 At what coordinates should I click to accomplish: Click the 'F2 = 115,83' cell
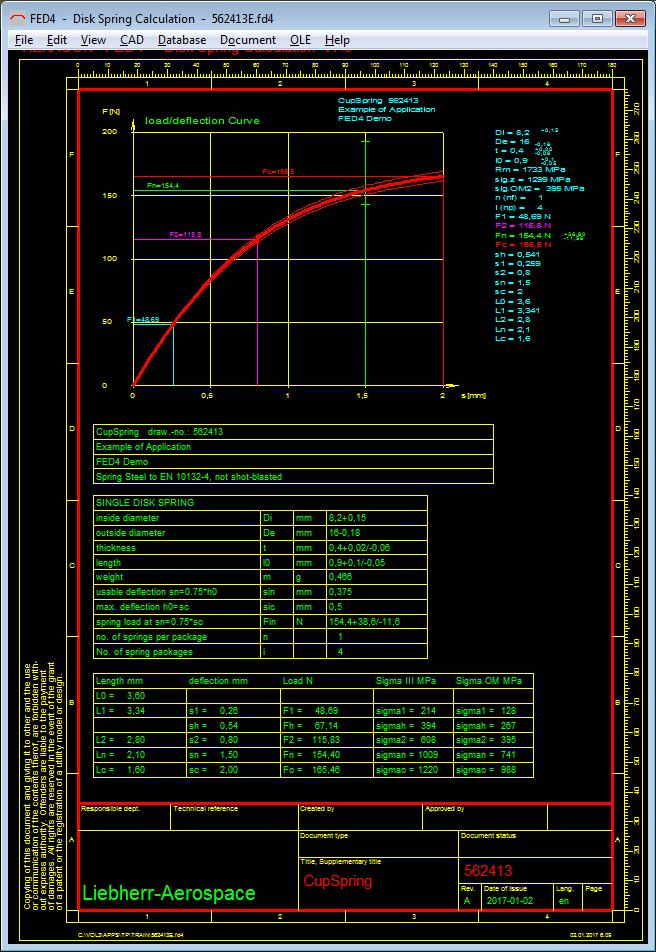coord(327,740)
